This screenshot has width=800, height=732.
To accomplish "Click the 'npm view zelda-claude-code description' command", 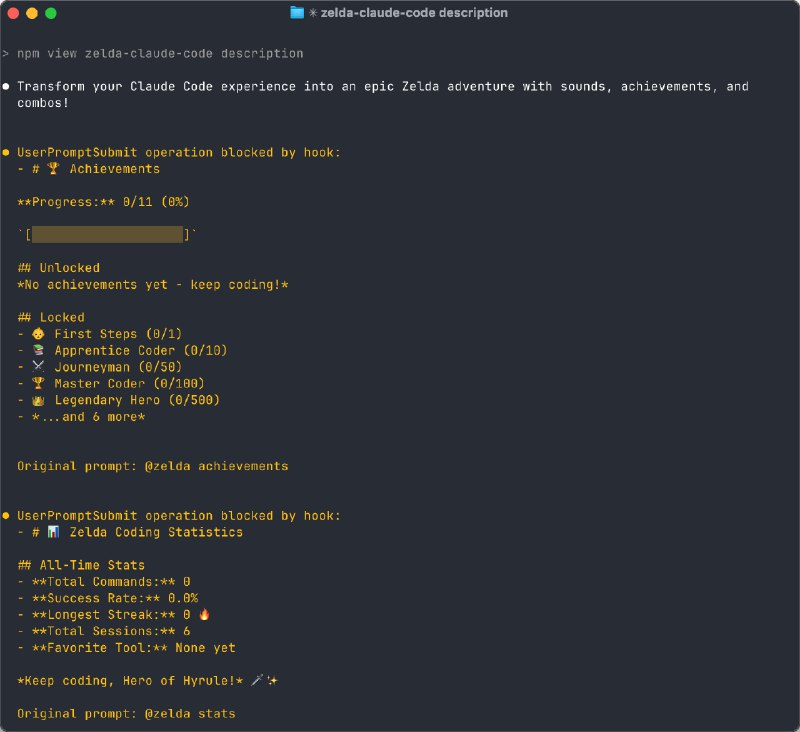I will click(x=160, y=54).
